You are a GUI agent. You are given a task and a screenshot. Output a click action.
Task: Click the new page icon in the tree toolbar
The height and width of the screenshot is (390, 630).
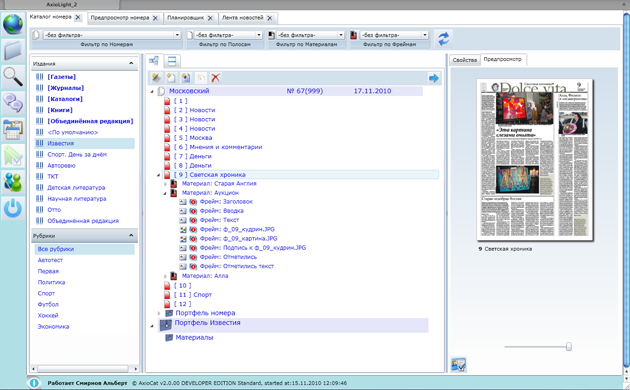point(171,78)
